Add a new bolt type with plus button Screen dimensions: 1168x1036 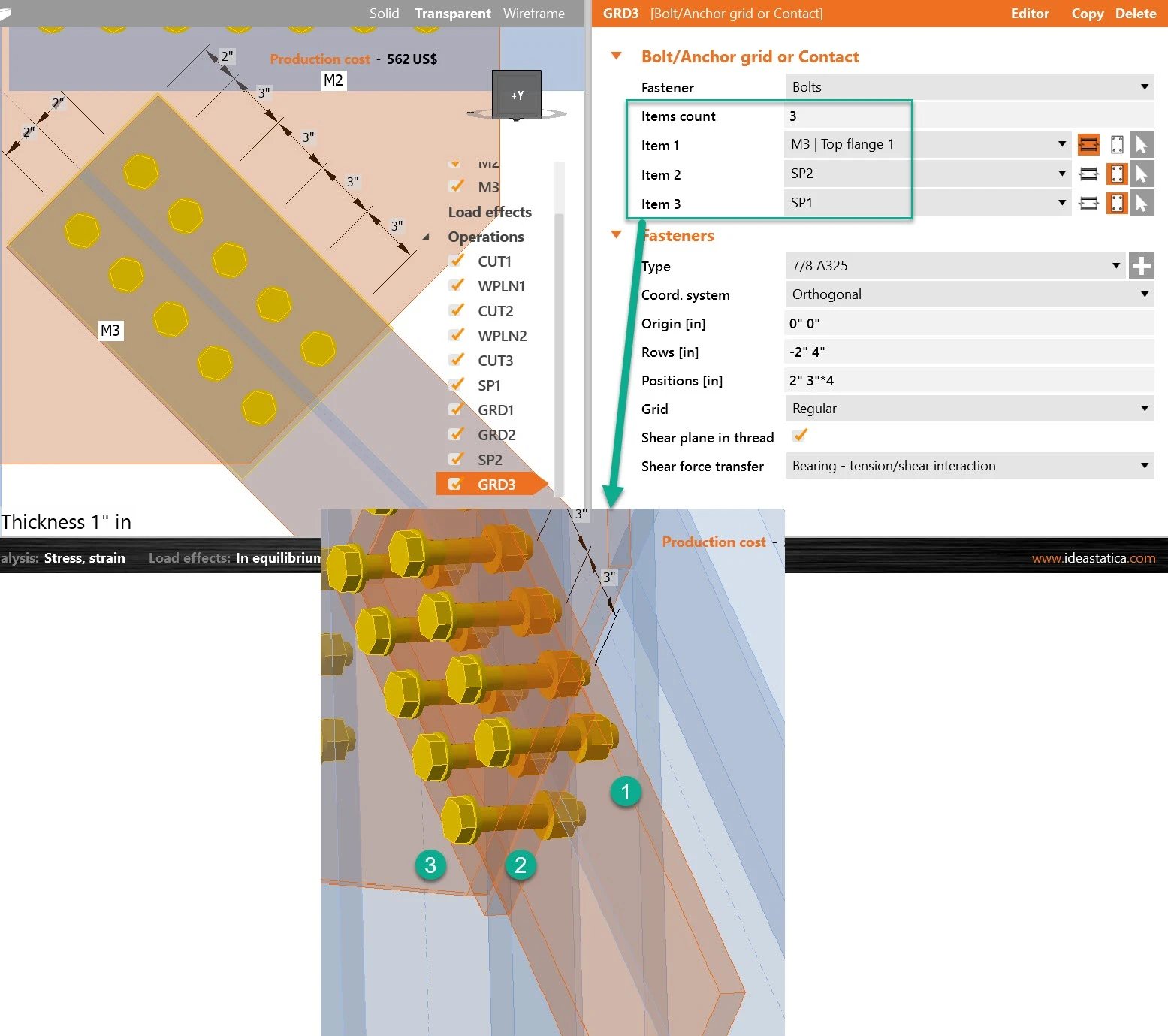pyautogui.click(x=1142, y=265)
